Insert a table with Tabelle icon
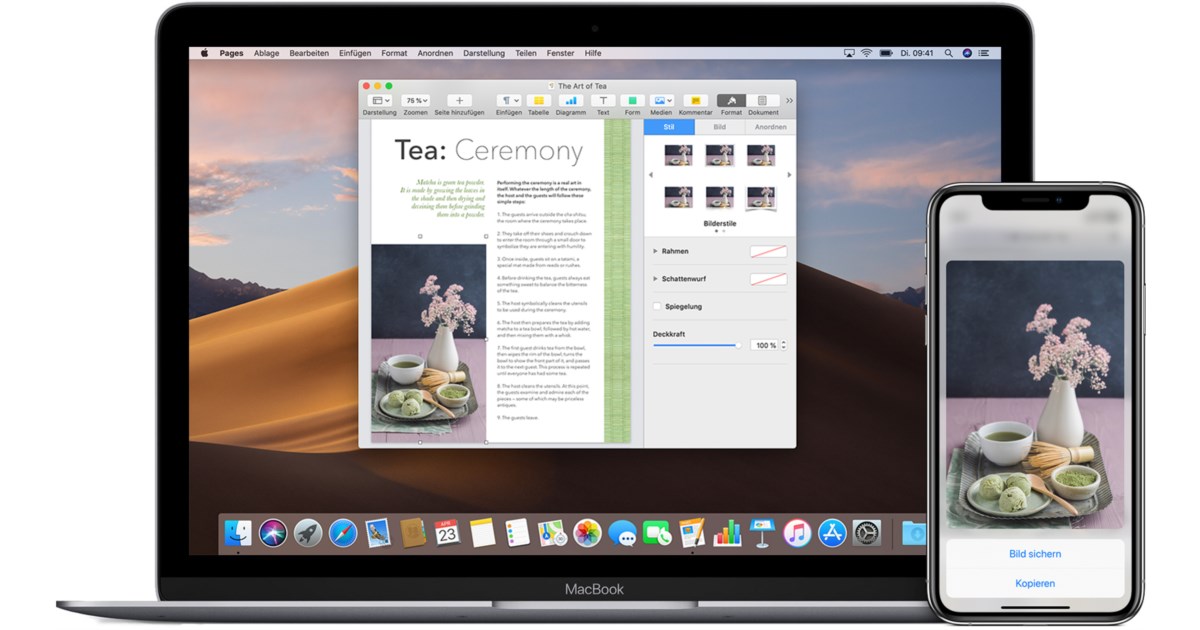 539,101
